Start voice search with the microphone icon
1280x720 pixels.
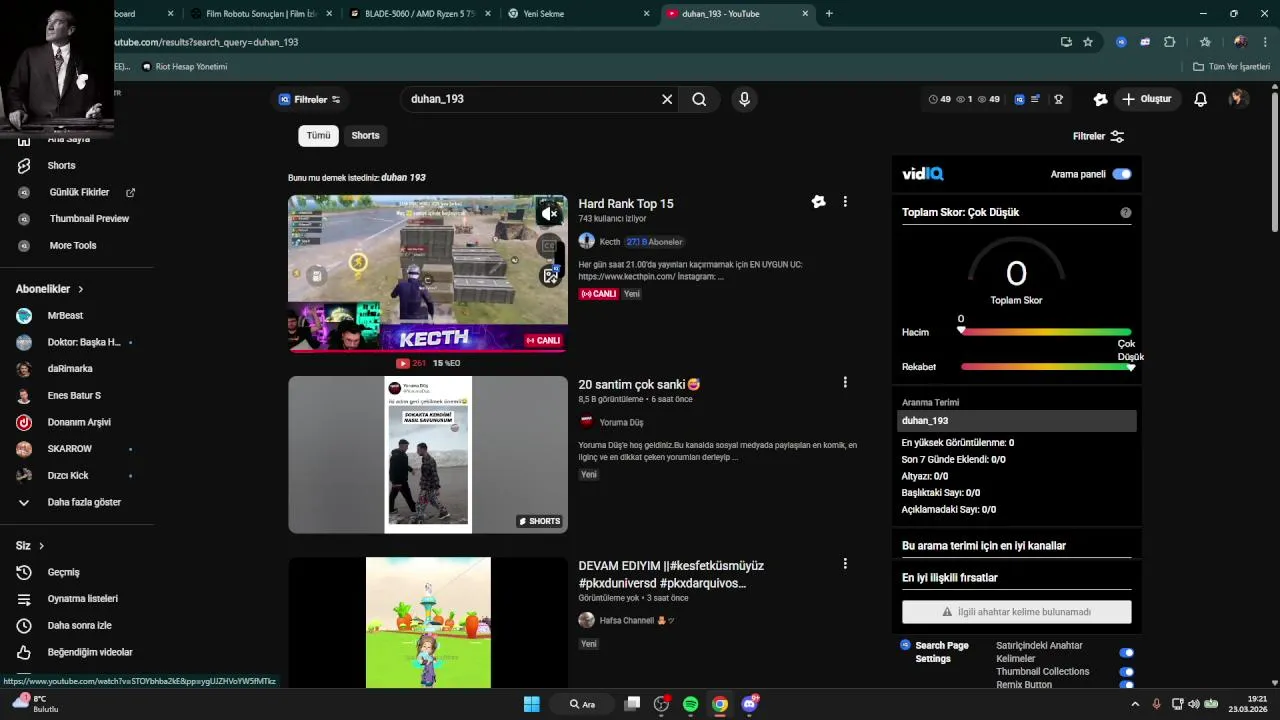pos(743,99)
